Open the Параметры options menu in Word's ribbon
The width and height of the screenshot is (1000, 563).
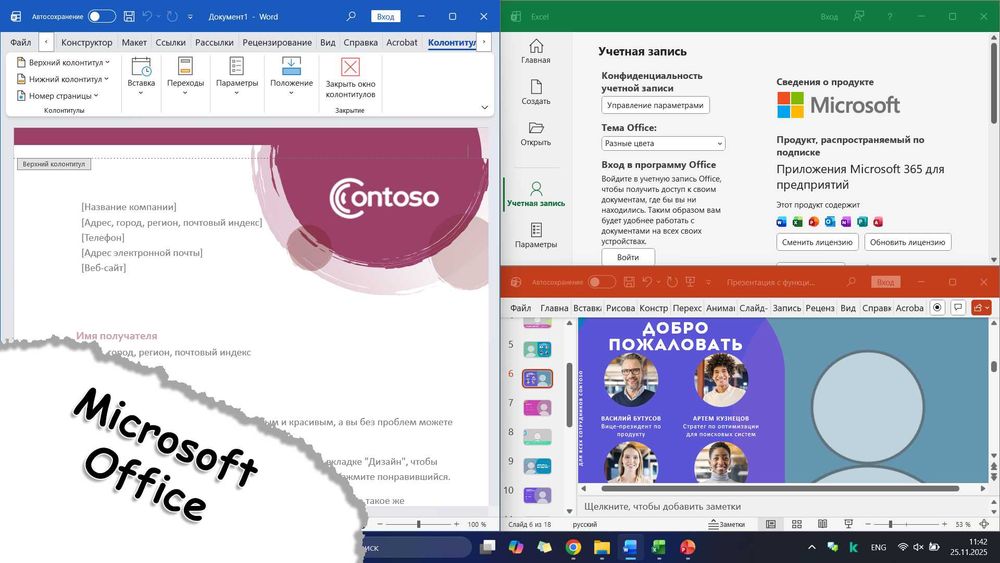click(237, 77)
